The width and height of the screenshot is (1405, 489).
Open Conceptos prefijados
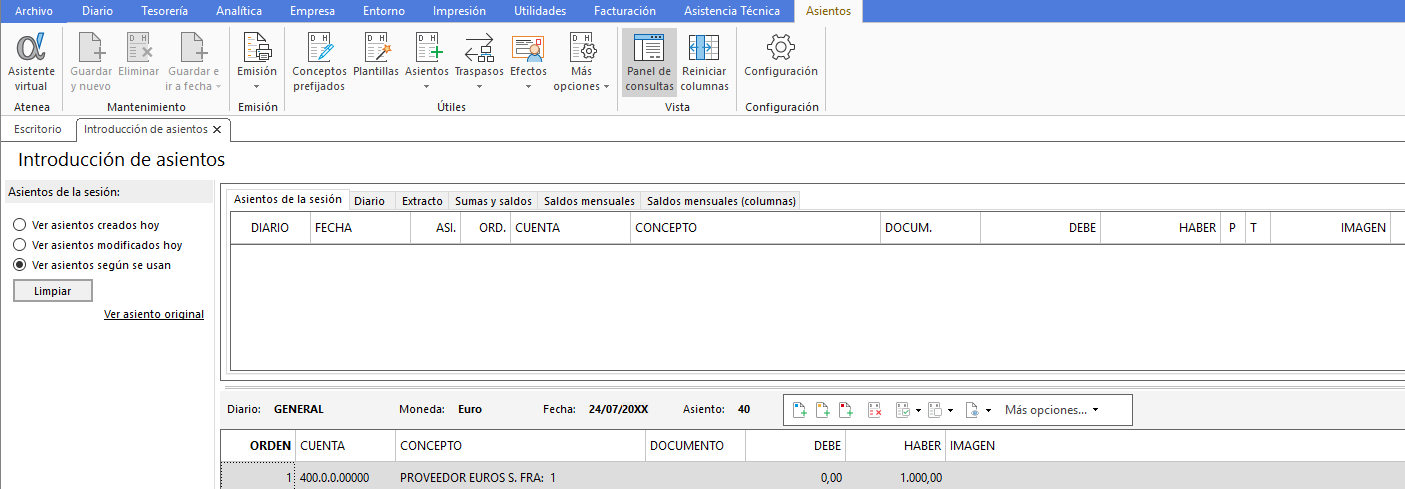319,62
